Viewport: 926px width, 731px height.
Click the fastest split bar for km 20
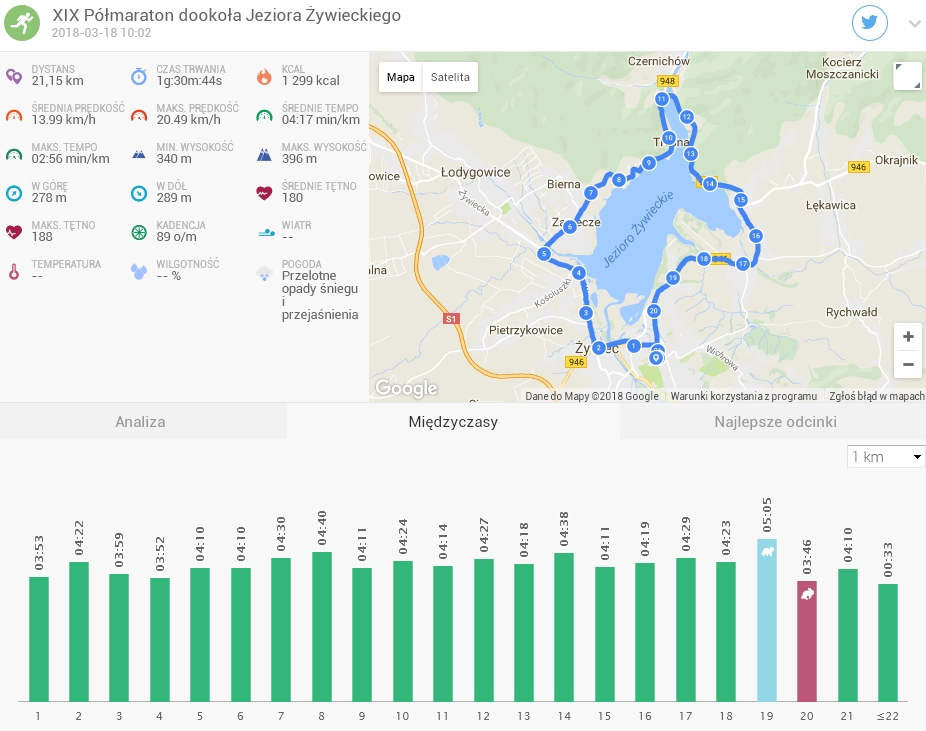pyautogui.click(x=807, y=640)
